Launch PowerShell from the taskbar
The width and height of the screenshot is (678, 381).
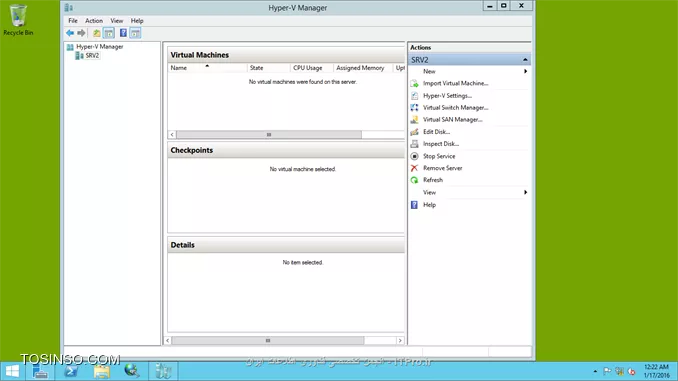pos(71,371)
